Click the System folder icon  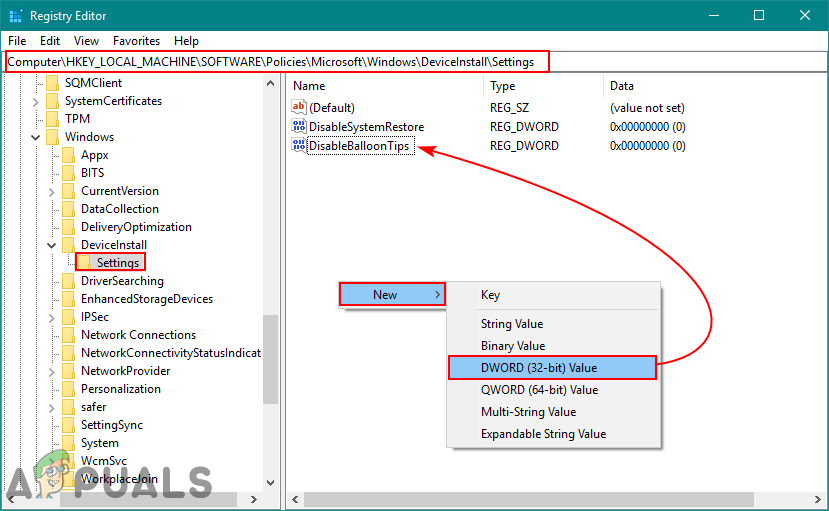[x=68, y=442]
